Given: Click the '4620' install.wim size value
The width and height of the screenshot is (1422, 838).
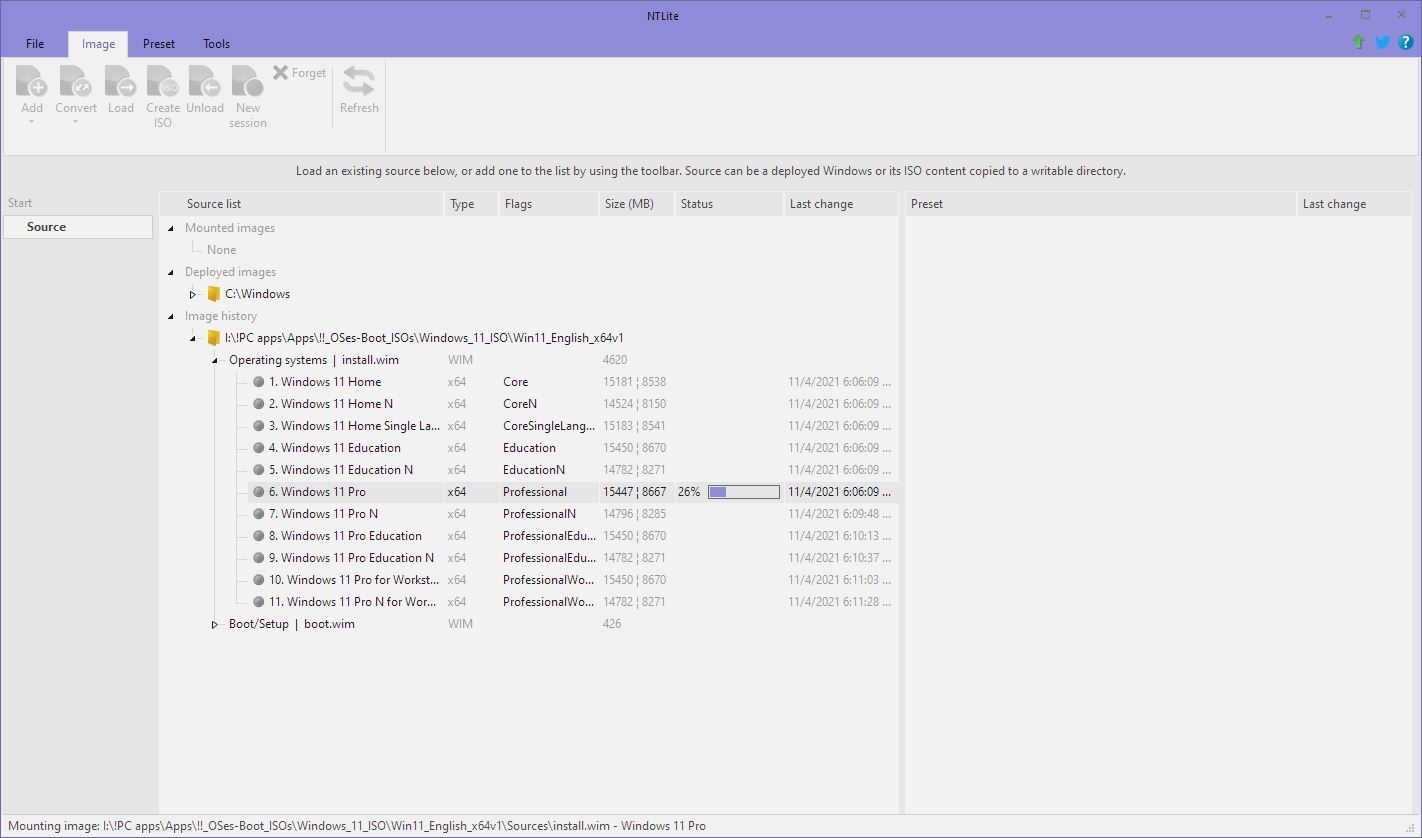Looking at the screenshot, I should (615, 360).
